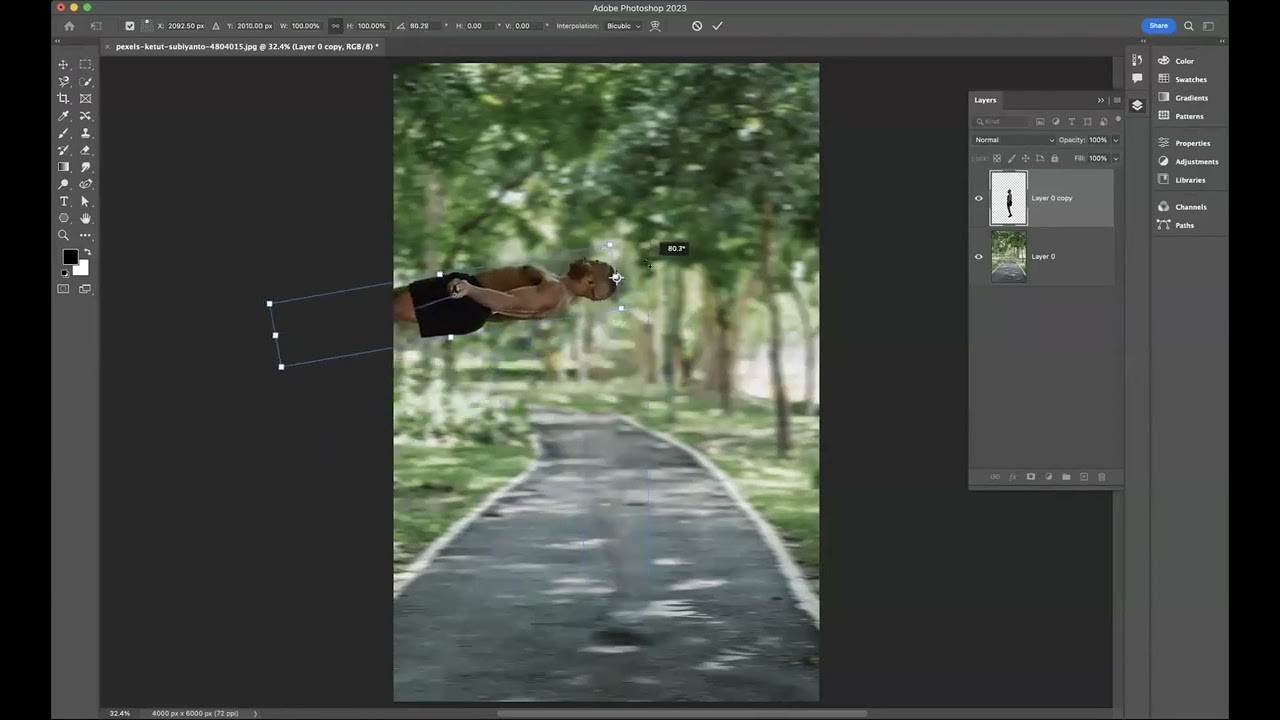Open the search icon in the top right
1280x720 pixels.
pos(1189,26)
